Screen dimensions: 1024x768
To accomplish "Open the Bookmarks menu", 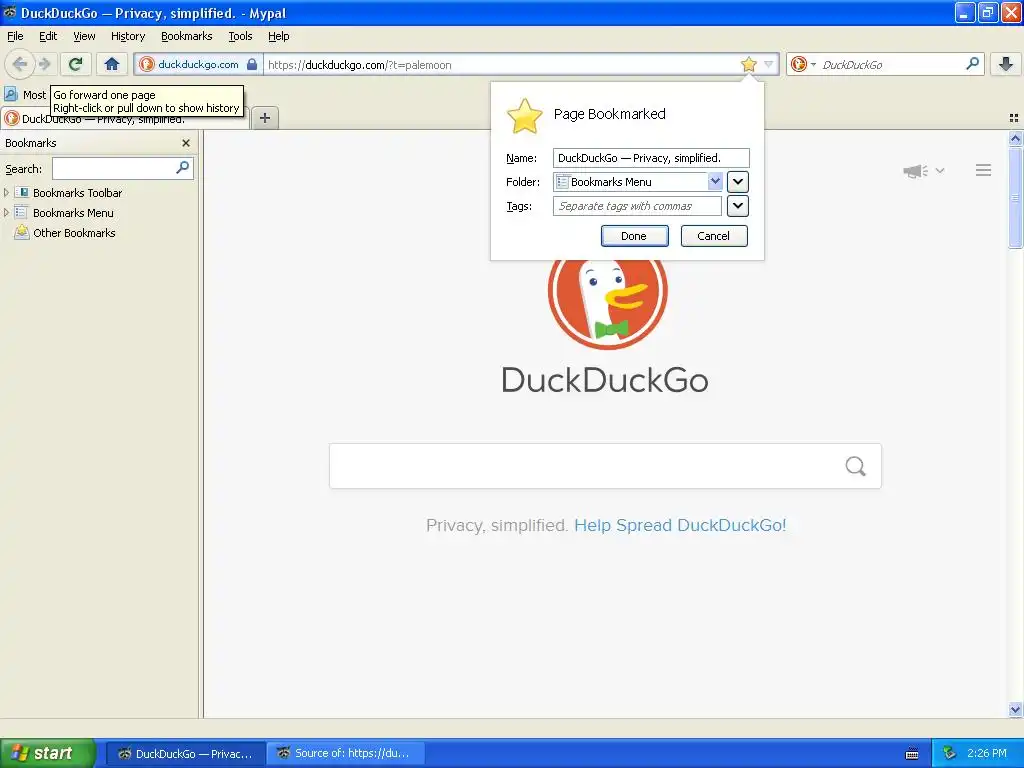I will pyautogui.click(x=187, y=37).
